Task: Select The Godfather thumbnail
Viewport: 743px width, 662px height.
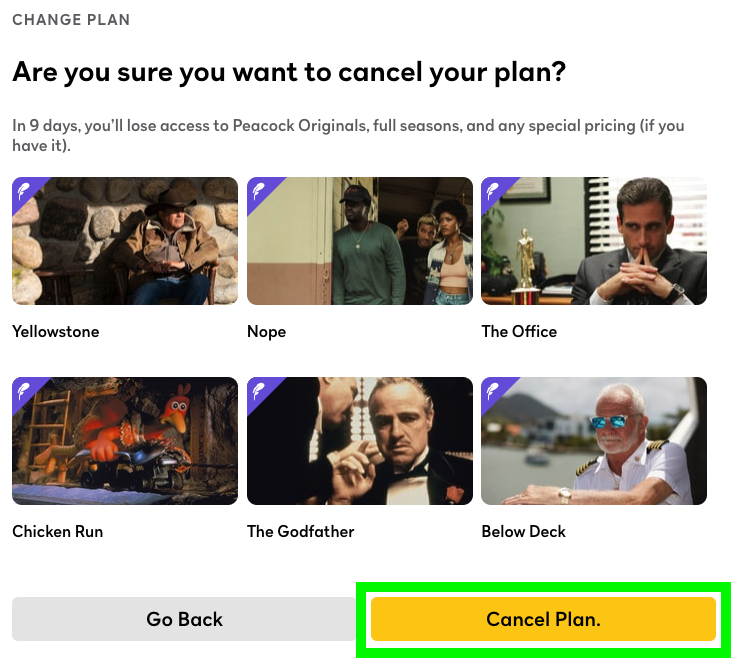Action: coord(360,441)
